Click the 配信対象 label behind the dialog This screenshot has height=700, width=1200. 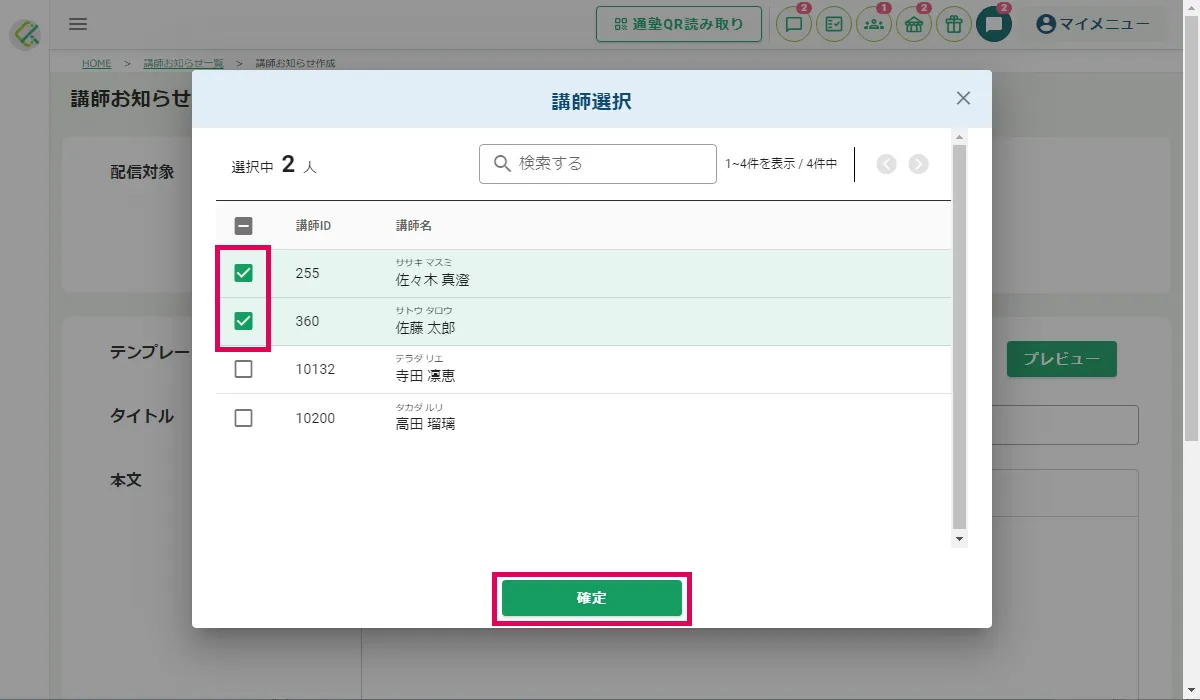tap(142, 172)
